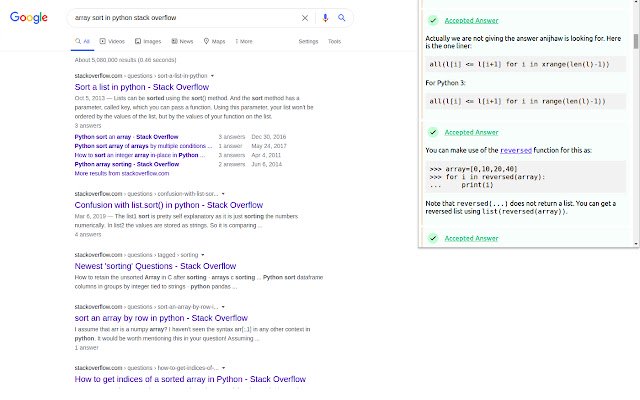640x400 pixels.
Task: Expand dropdown arrow next to tagged sorting URL
Action: point(202,255)
